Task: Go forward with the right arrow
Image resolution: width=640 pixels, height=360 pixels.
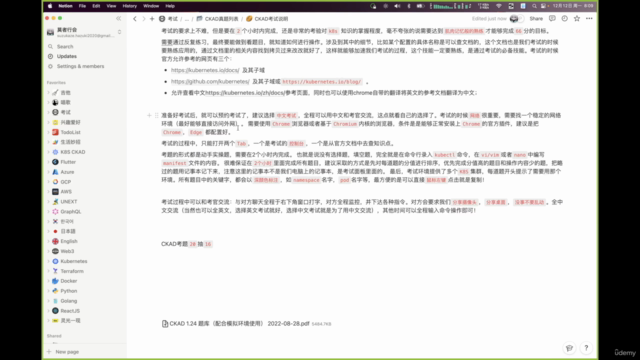Action: [143, 19]
